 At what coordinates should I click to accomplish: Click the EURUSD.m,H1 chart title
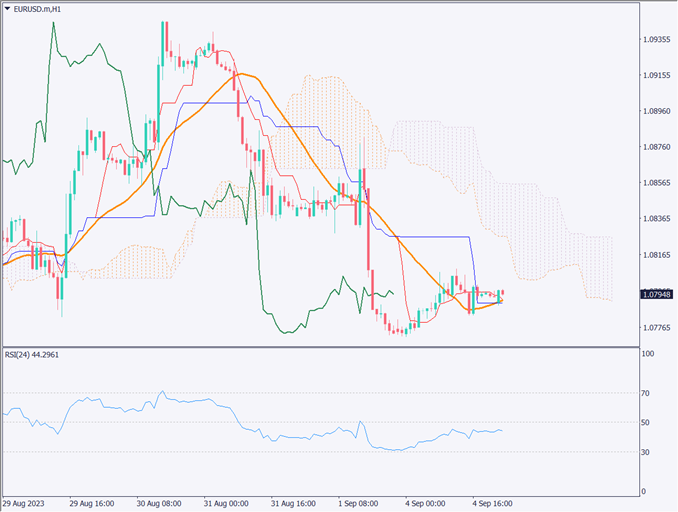point(39,9)
